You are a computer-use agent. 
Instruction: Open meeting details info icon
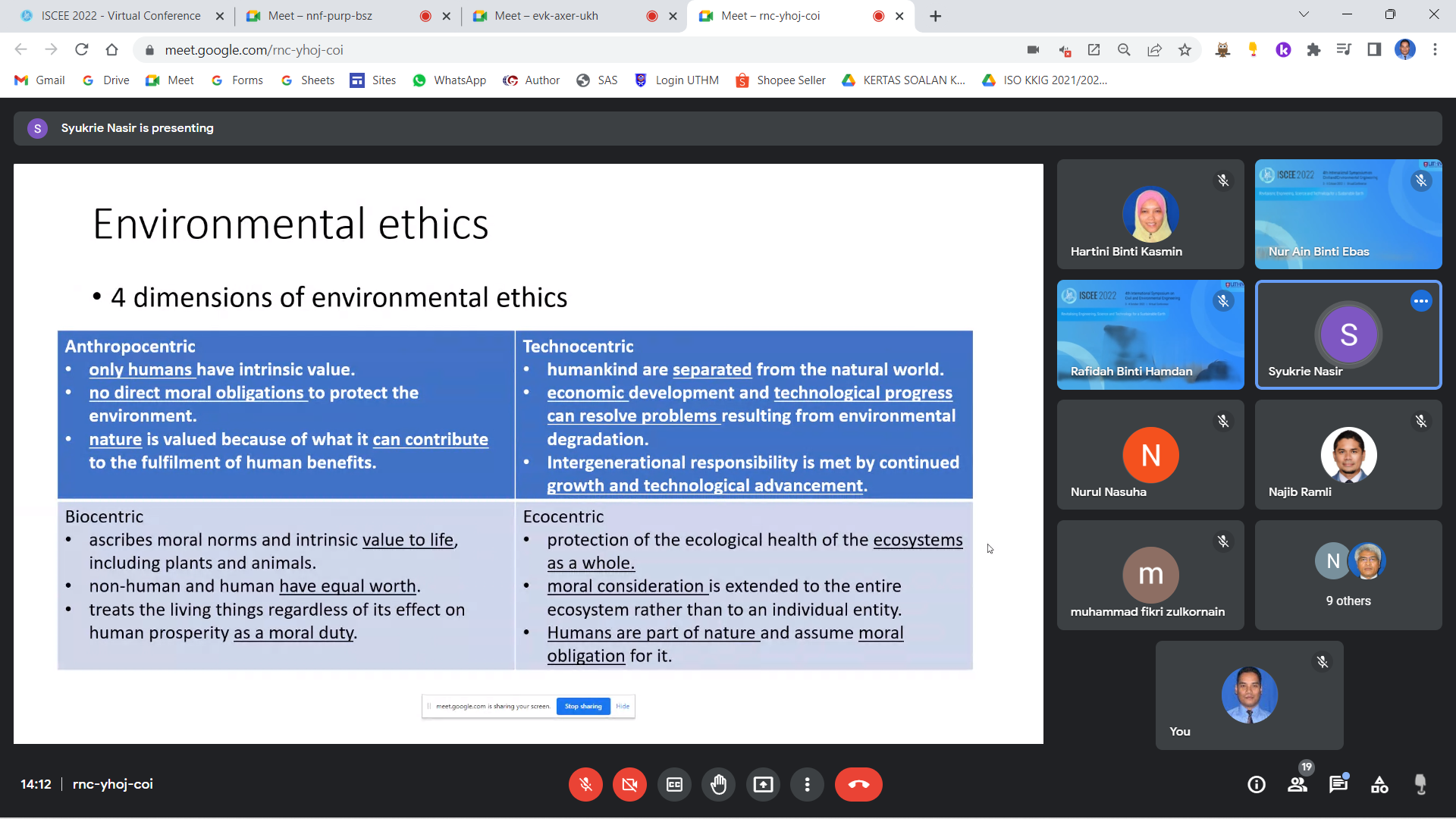1257,784
